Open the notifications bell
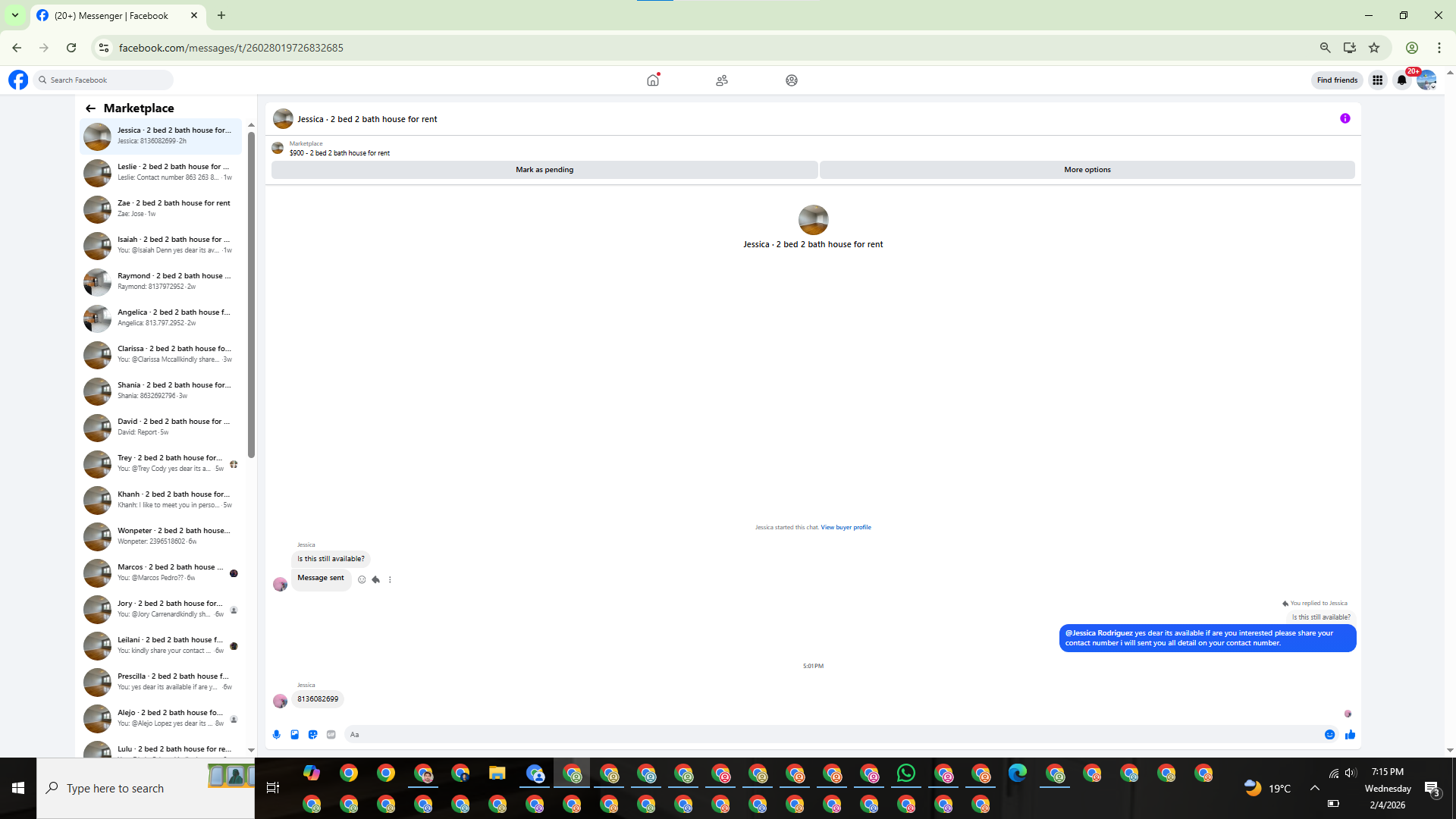The height and width of the screenshot is (819, 1456). click(1401, 80)
